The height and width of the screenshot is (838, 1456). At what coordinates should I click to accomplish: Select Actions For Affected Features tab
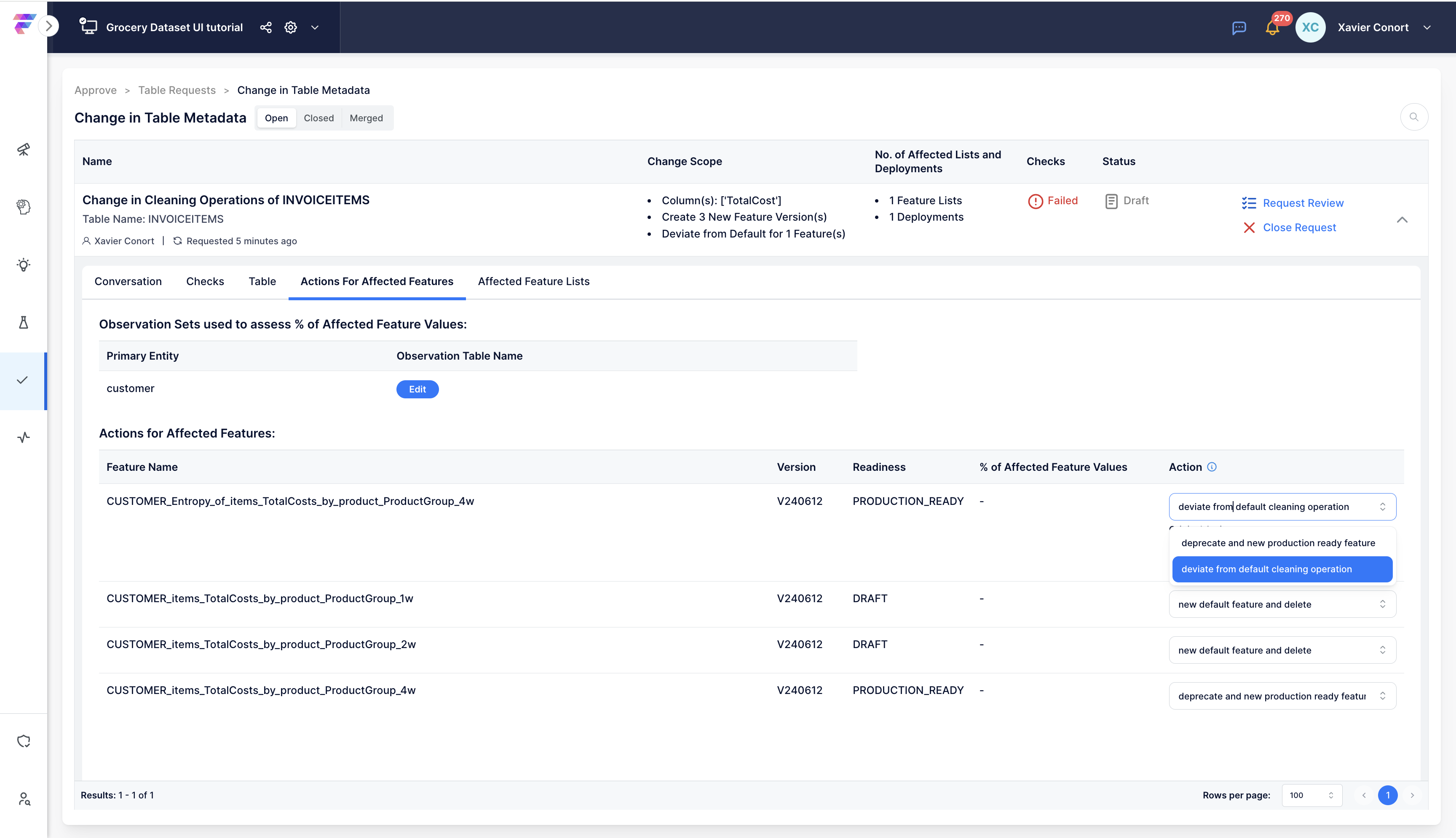tap(377, 281)
